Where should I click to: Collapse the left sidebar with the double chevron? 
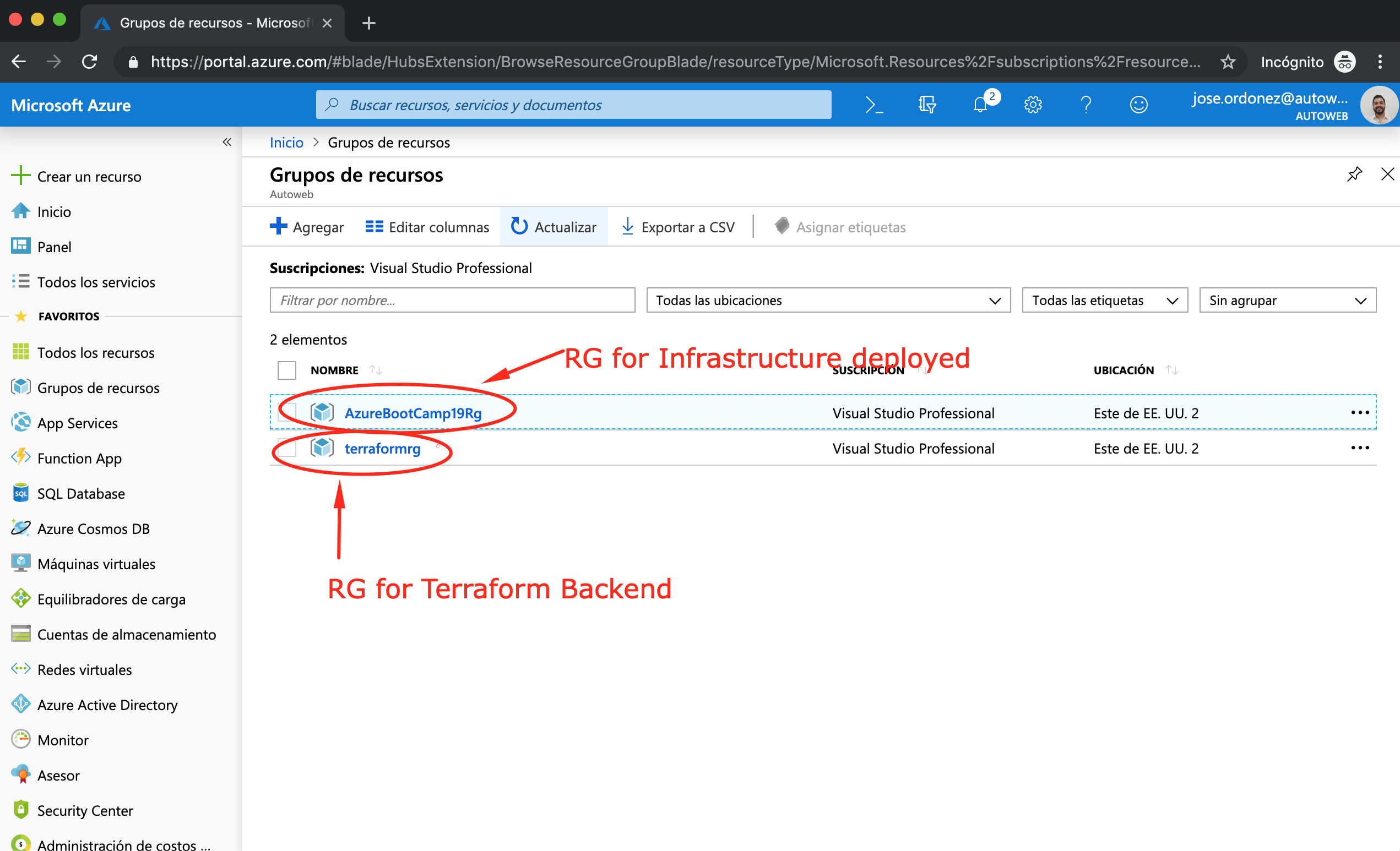227,142
